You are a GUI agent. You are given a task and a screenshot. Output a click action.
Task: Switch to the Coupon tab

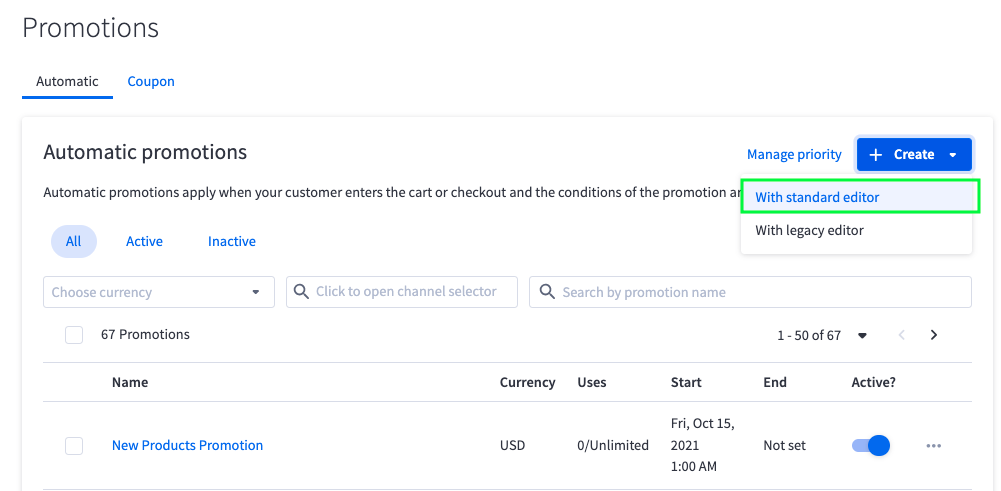point(151,82)
